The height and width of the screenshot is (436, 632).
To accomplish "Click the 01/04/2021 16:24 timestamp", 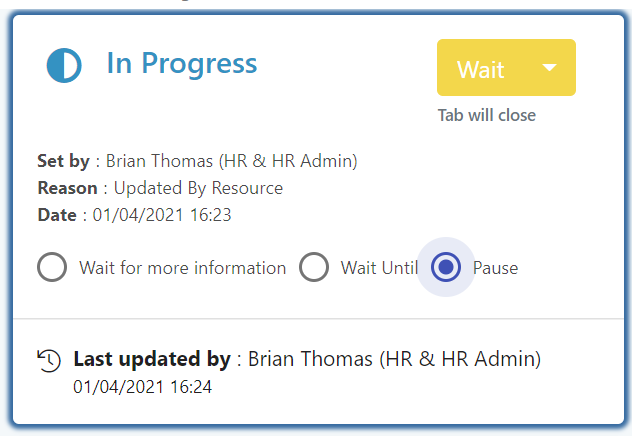I will coord(142,386).
